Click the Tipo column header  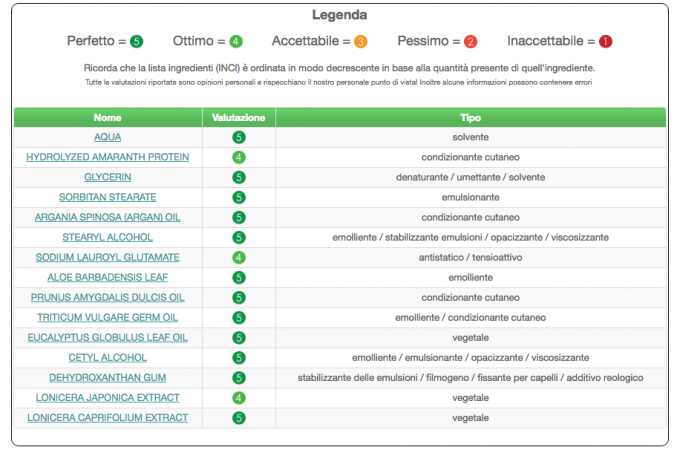coord(471,117)
